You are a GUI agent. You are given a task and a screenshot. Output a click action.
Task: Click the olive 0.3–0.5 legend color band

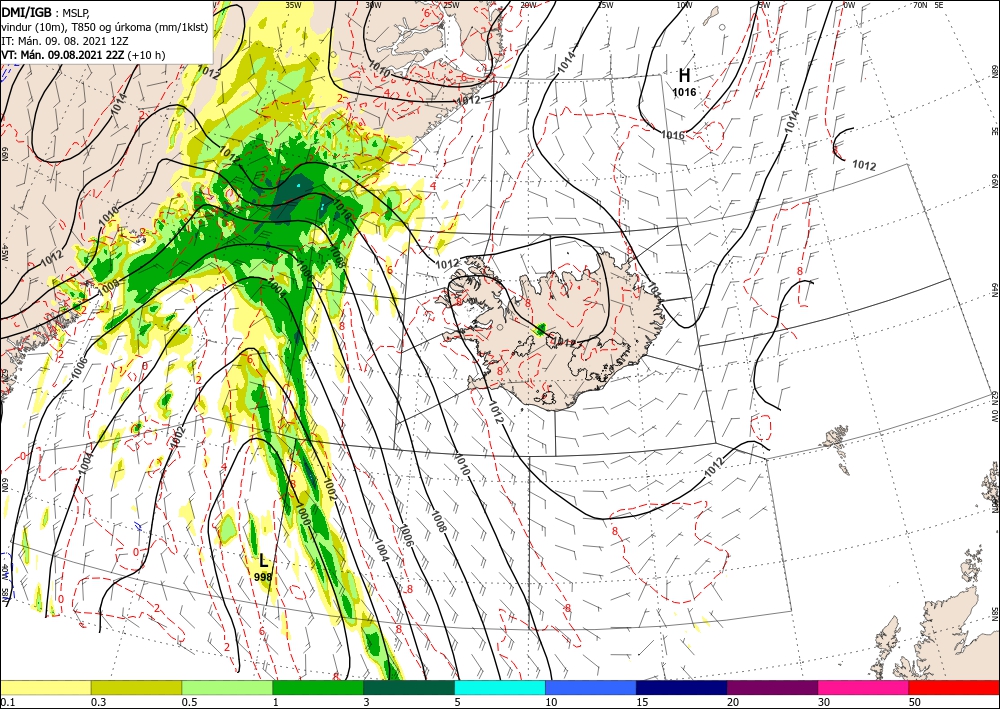pyautogui.click(x=136, y=687)
